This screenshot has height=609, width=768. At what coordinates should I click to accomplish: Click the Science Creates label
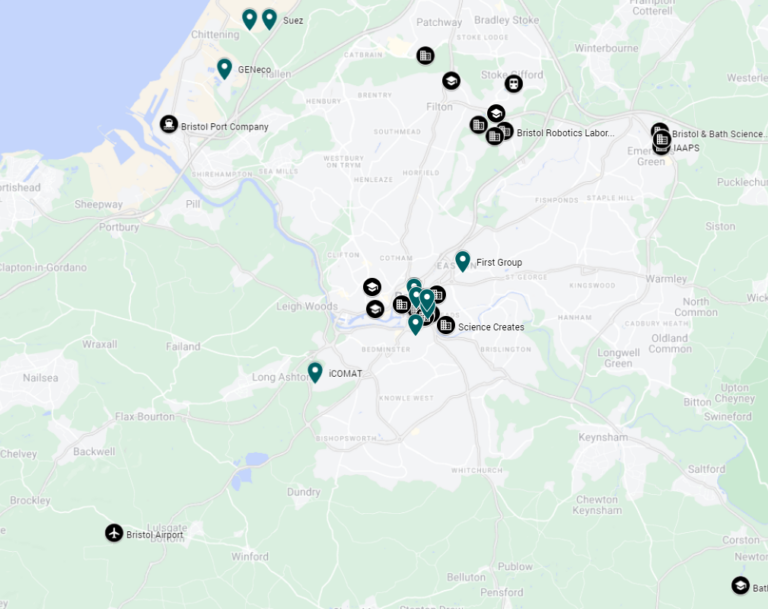pos(491,327)
